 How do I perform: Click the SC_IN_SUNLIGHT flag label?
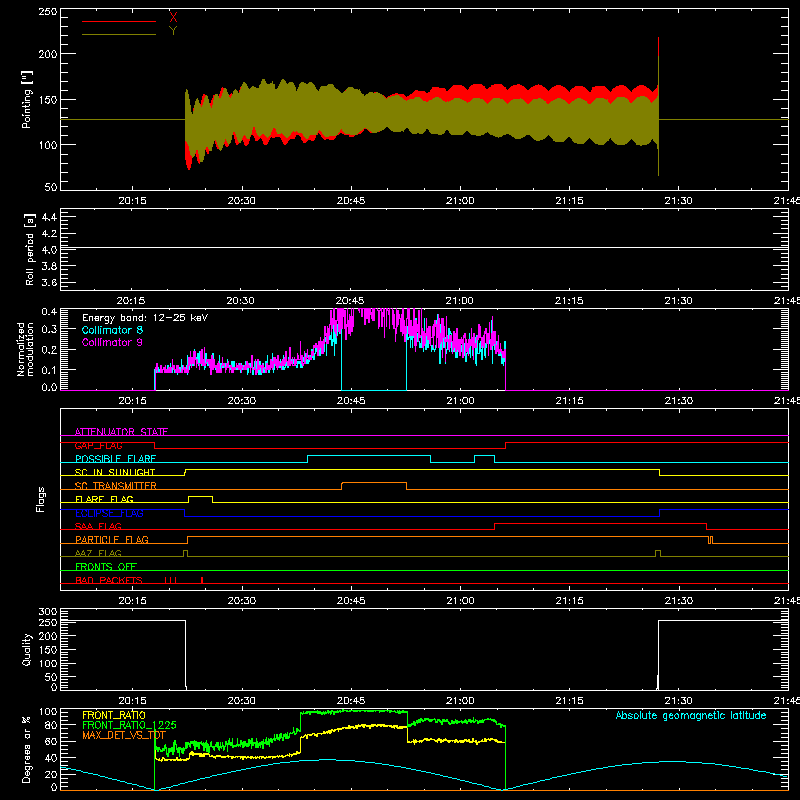115,472
